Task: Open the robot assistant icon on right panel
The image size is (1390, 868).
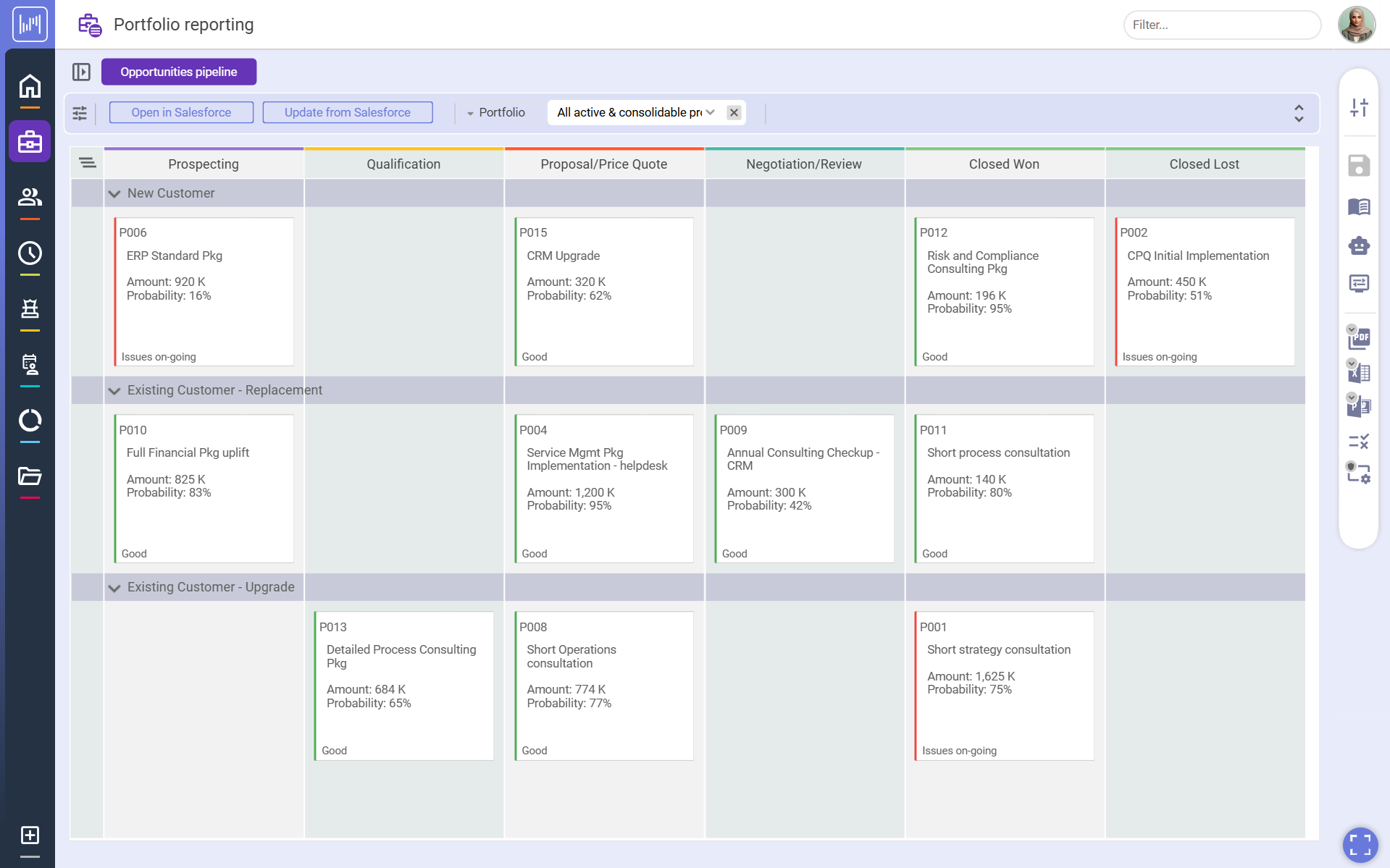Action: (x=1359, y=245)
